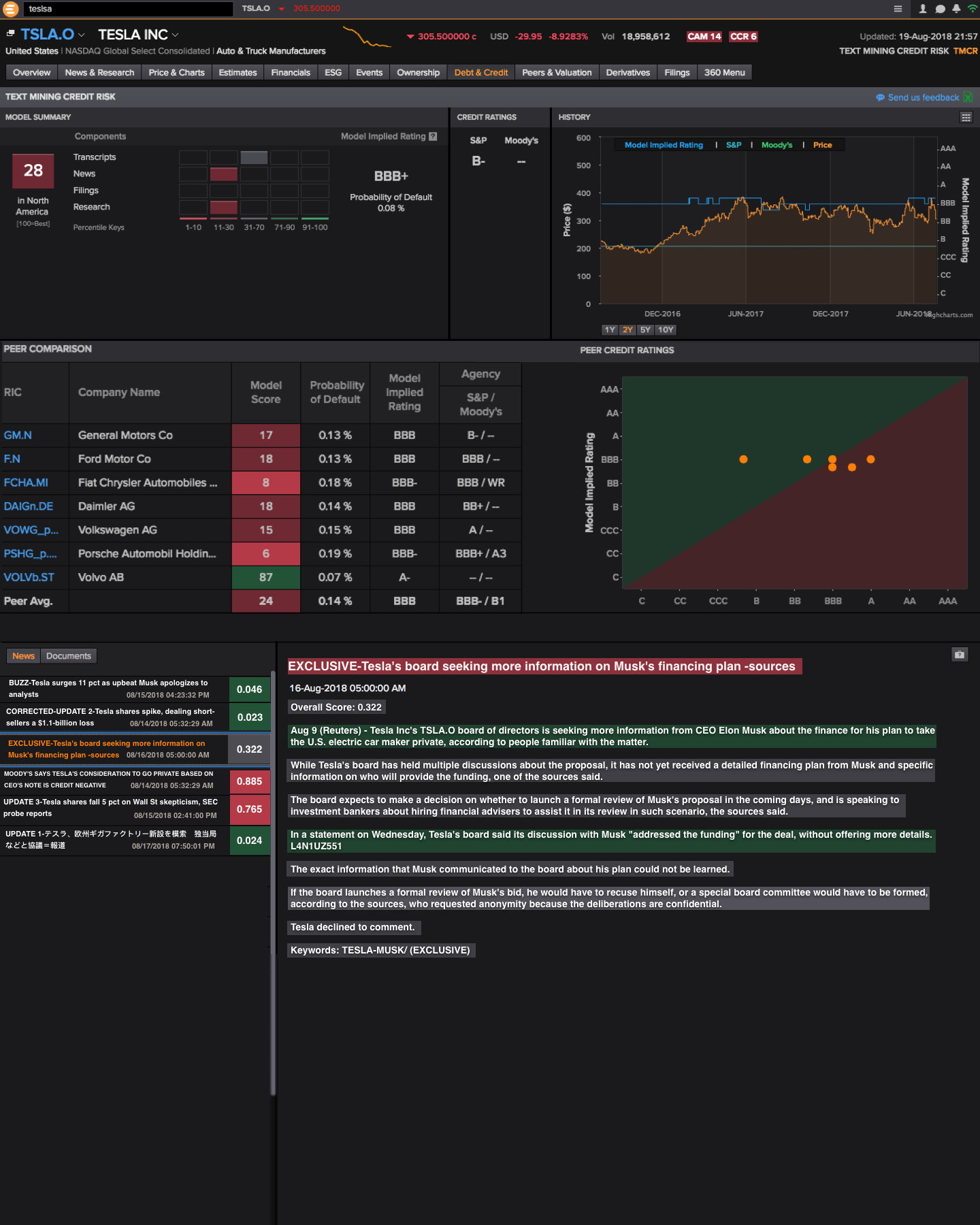Open the Financials tab
Viewport: 980px width, 1225px height.
click(291, 73)
